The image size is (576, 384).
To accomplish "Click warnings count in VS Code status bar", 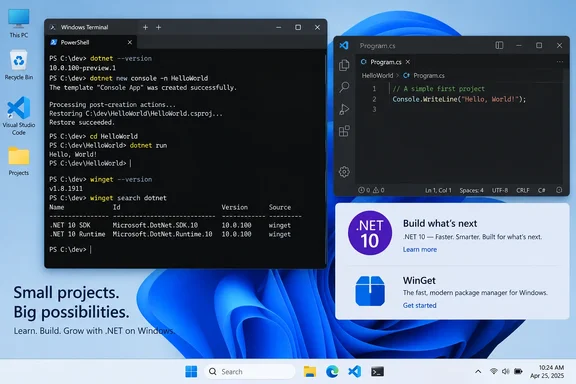I will pyautogui.click(x=379, y=190).
